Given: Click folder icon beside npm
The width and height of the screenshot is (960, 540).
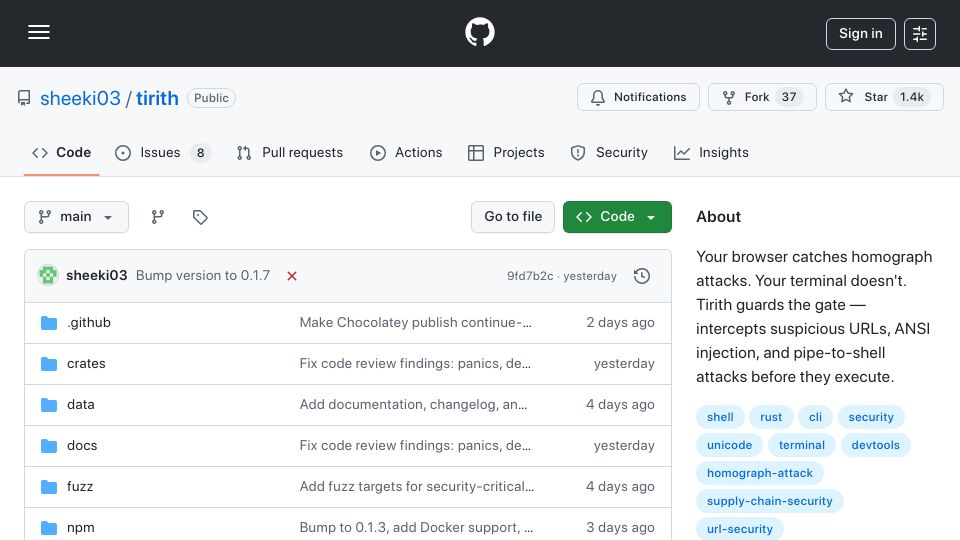Looking at the screenshot, I should click(49, 528).
